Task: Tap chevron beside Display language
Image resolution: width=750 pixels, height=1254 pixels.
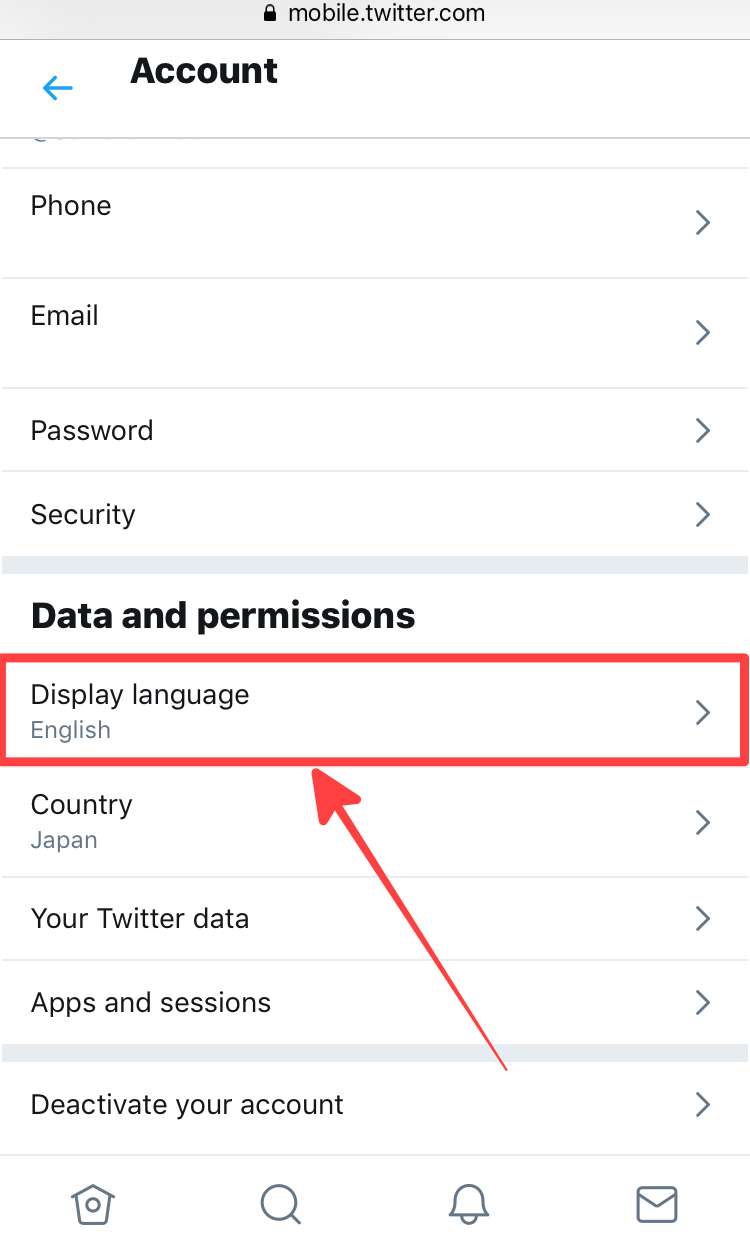Action: pos(703,712)
